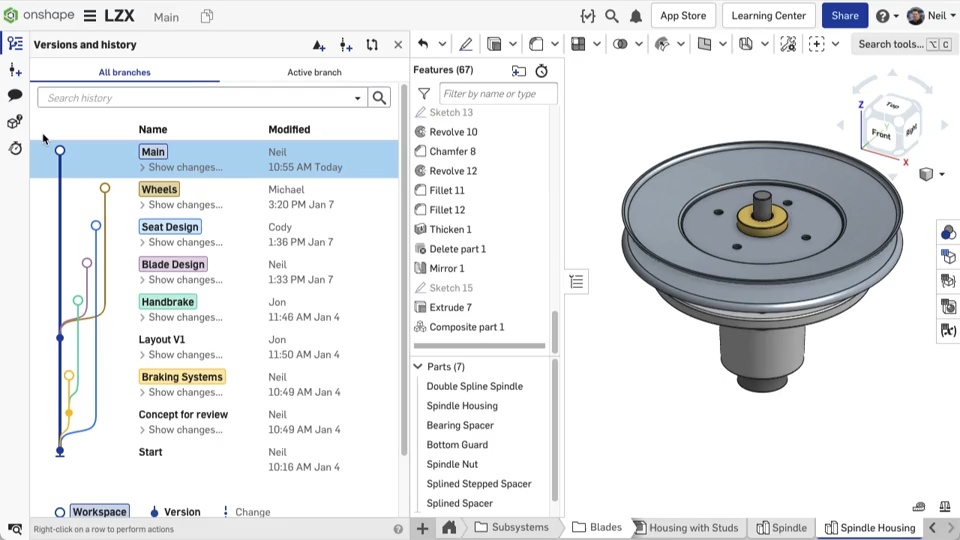Expand Show changes under Handbrake

[181, 317]
